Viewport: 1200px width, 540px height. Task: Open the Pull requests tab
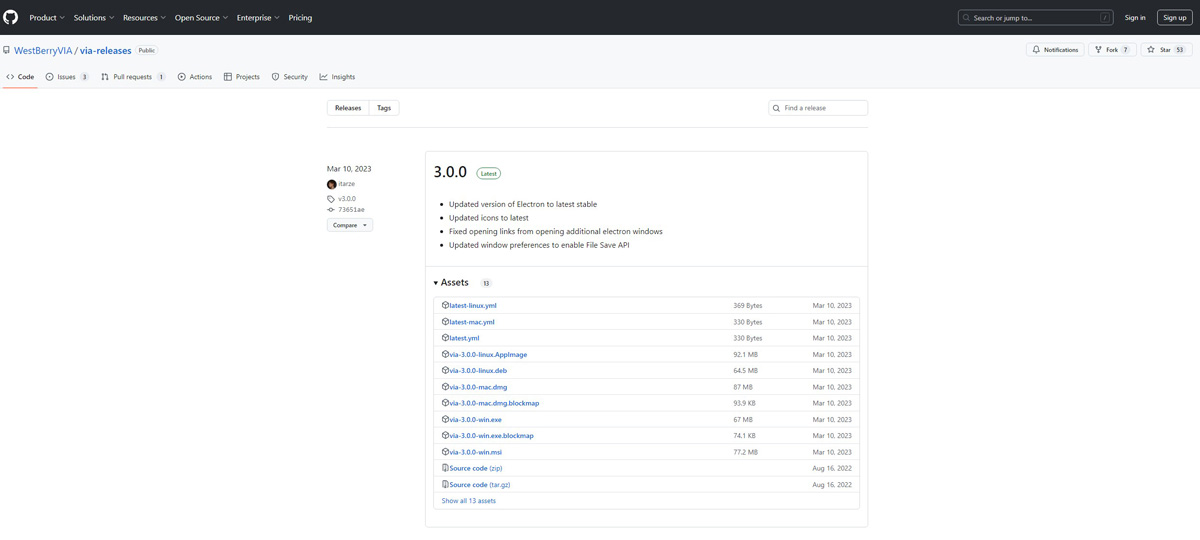[x=133, y=77]
